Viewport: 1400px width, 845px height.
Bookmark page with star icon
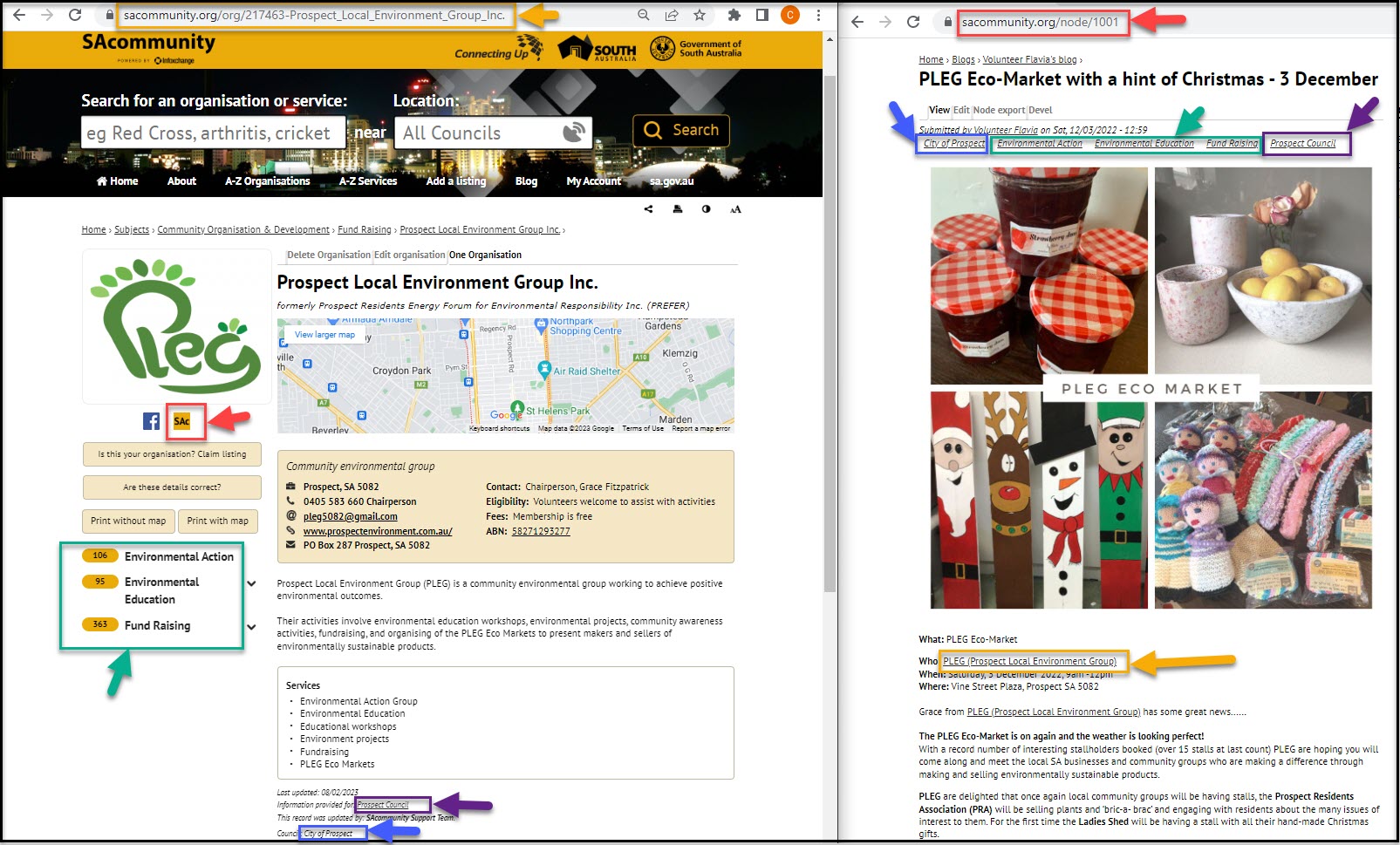tap(700, 15)
